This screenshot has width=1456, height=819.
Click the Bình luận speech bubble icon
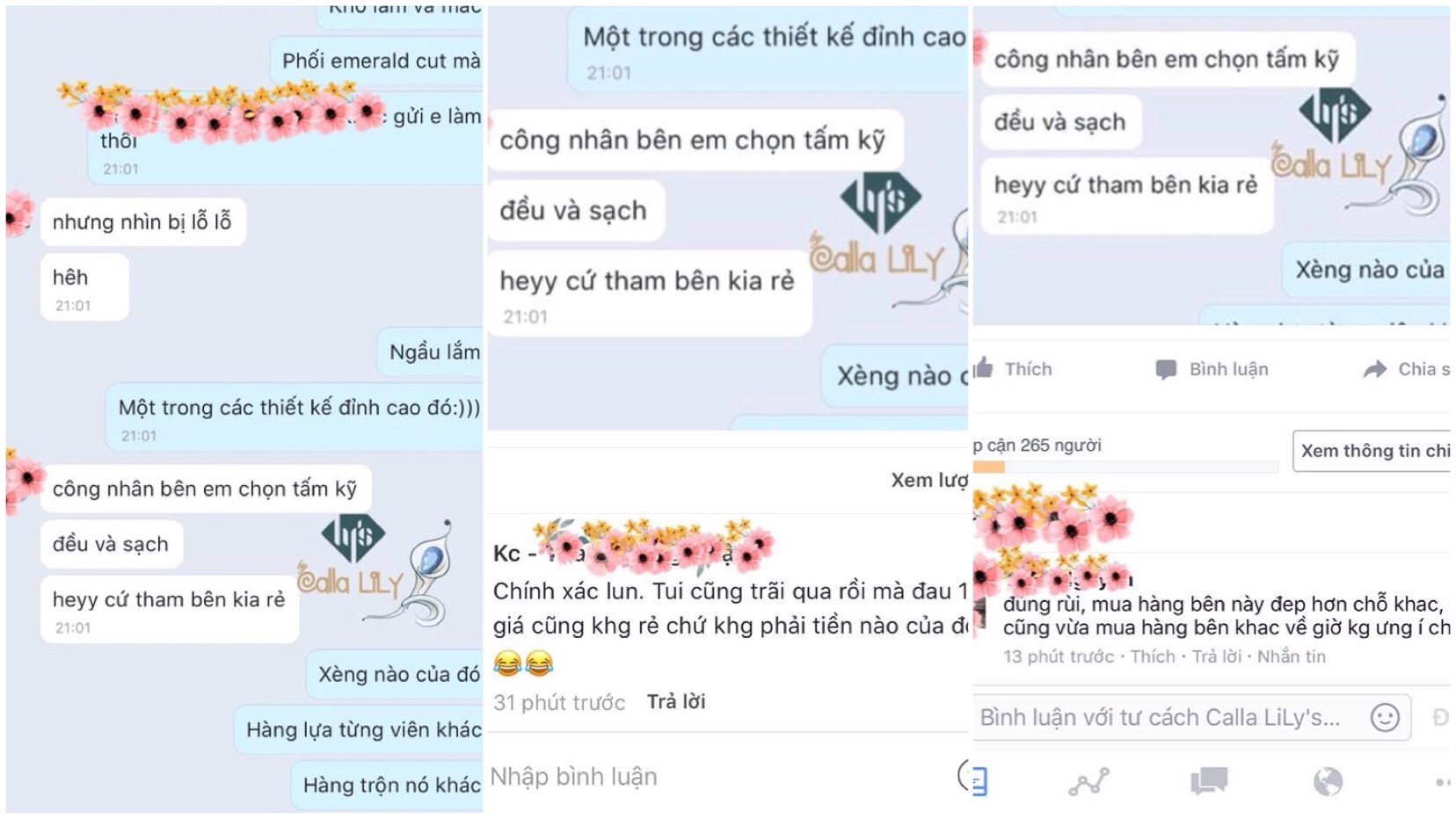[1166, 370]
